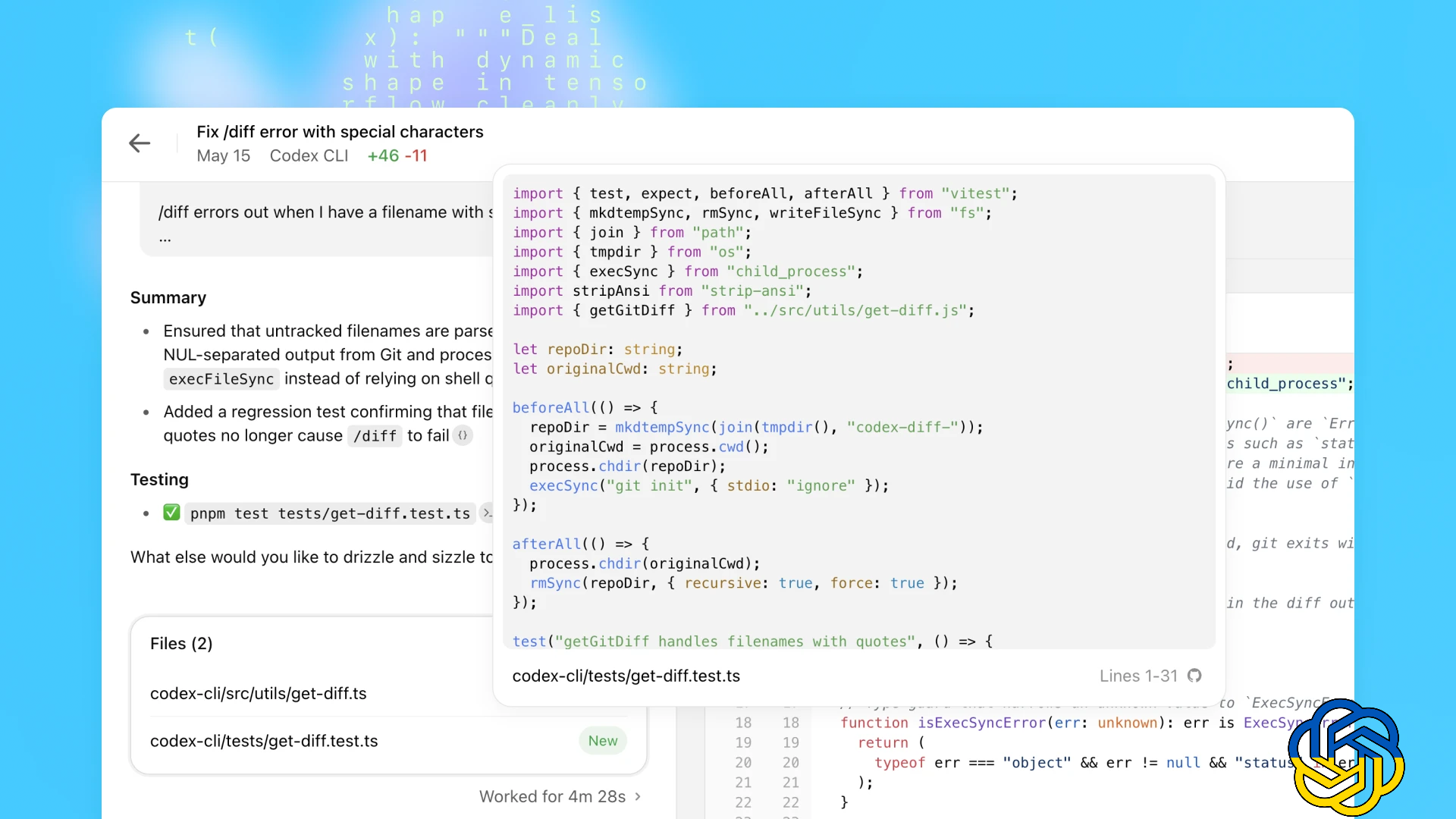Click the inline code 'execFileSync' in Summary
The width and height of the screenshot is (1456, 819).
(221, 378)
